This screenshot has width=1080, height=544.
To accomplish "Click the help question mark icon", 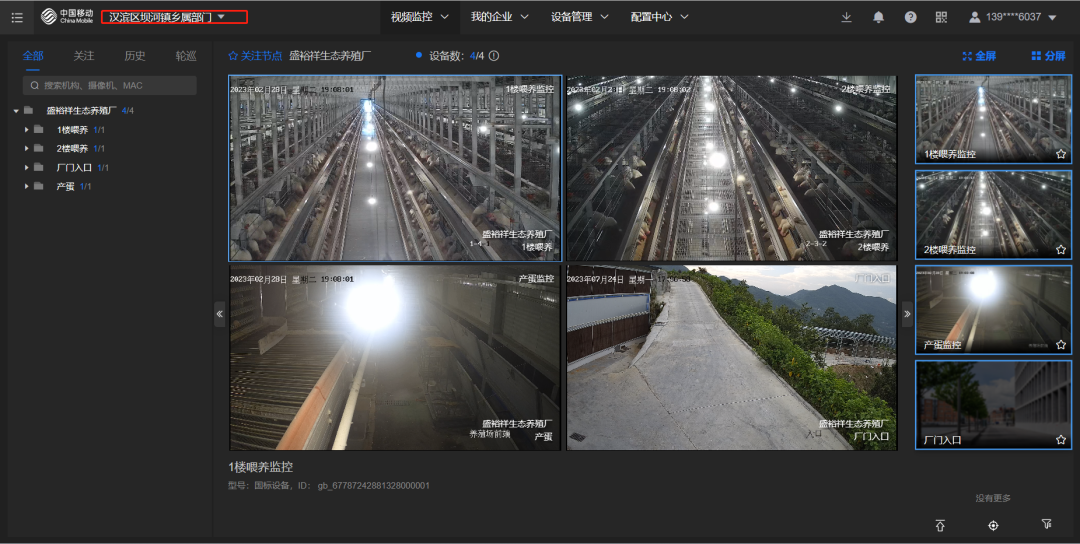I will [910, 17].
